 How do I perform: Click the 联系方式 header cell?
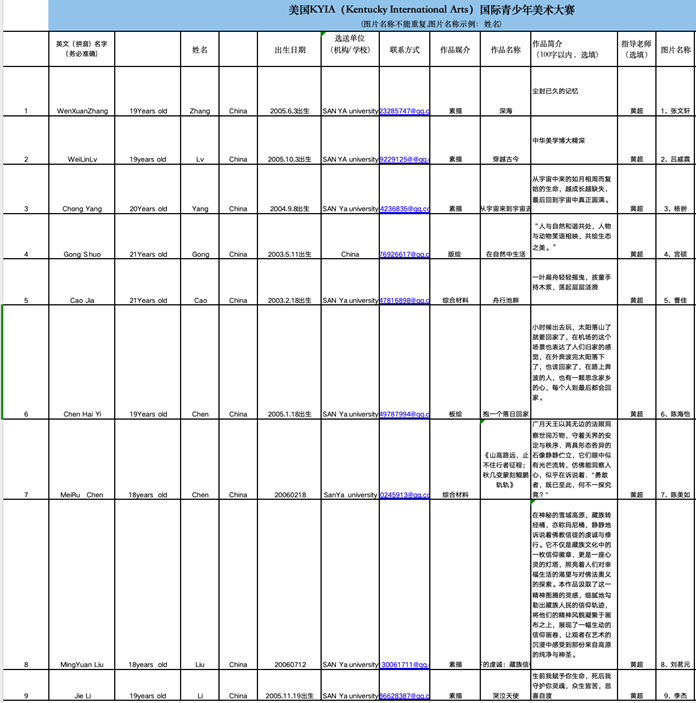tap(404, 48)
